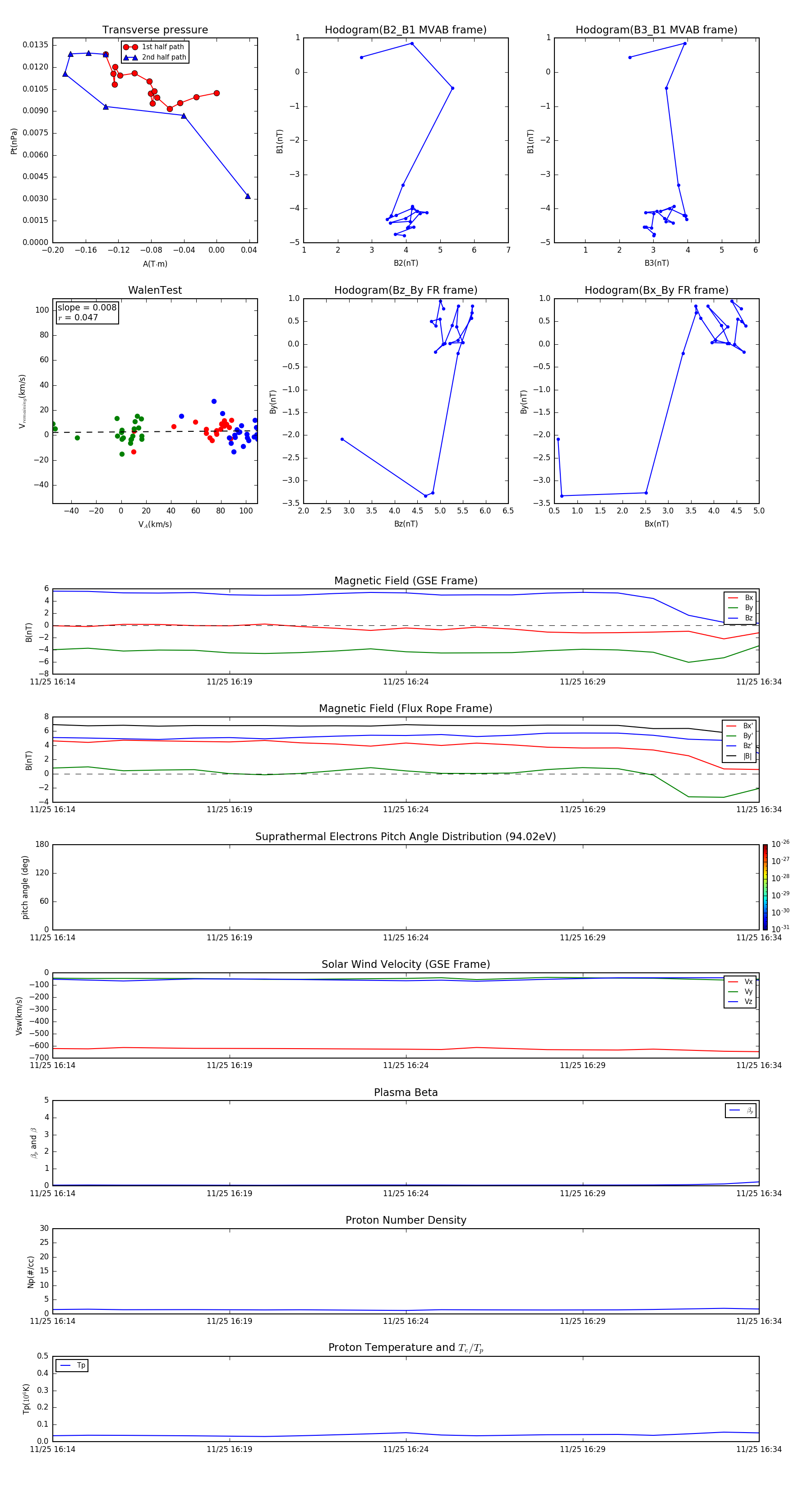Click the 'Np(#/cc)' axis label
This screenshot has height=1489, width=812.
coord(31,1272)
